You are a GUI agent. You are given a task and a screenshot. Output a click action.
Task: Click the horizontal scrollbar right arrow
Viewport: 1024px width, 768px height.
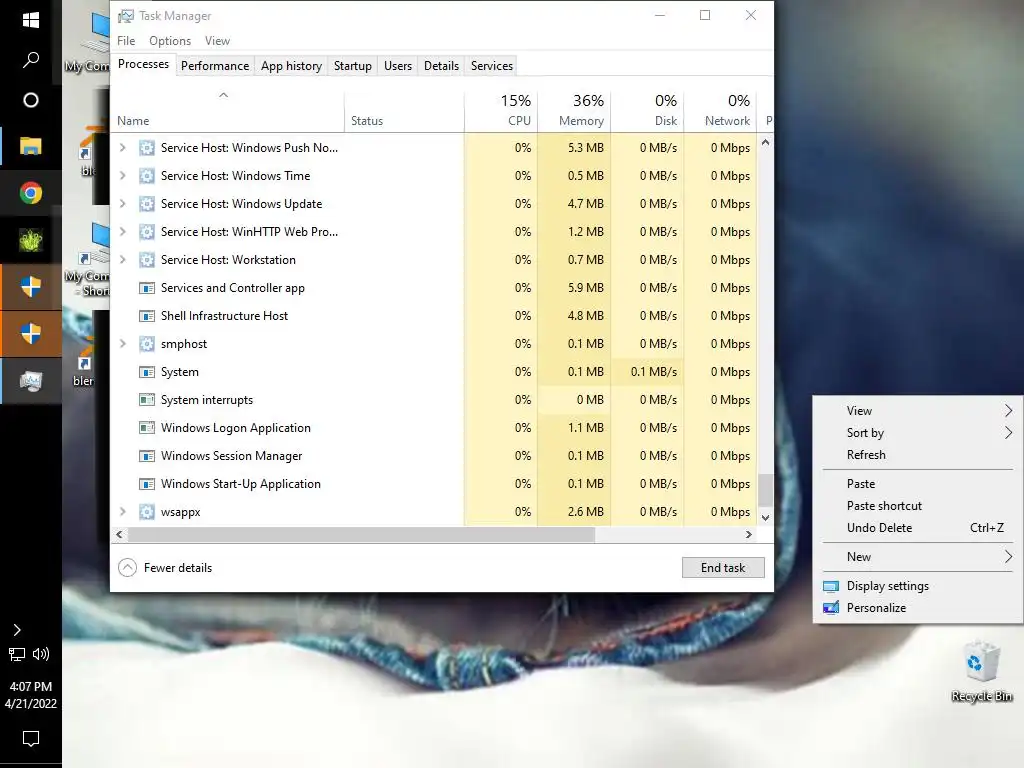click(749, 534)
